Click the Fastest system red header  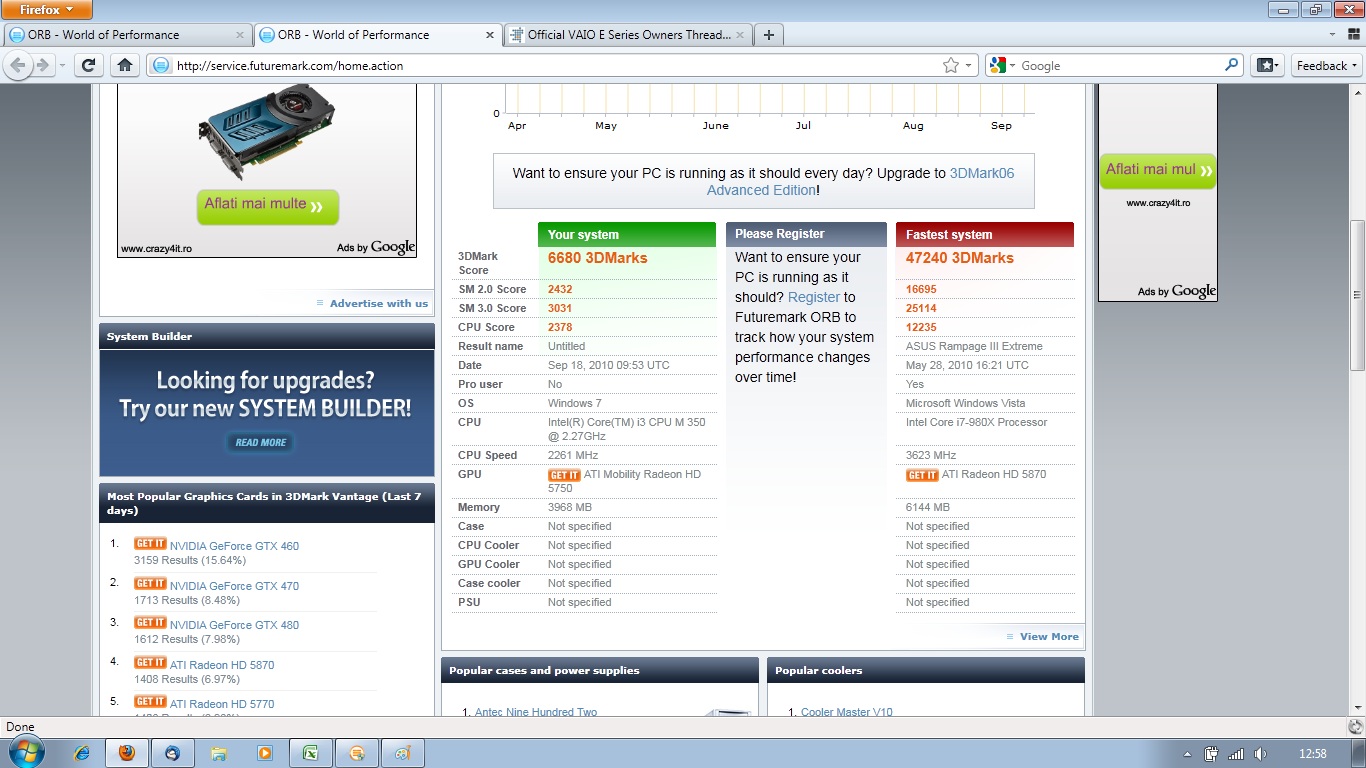coord(985,234)
